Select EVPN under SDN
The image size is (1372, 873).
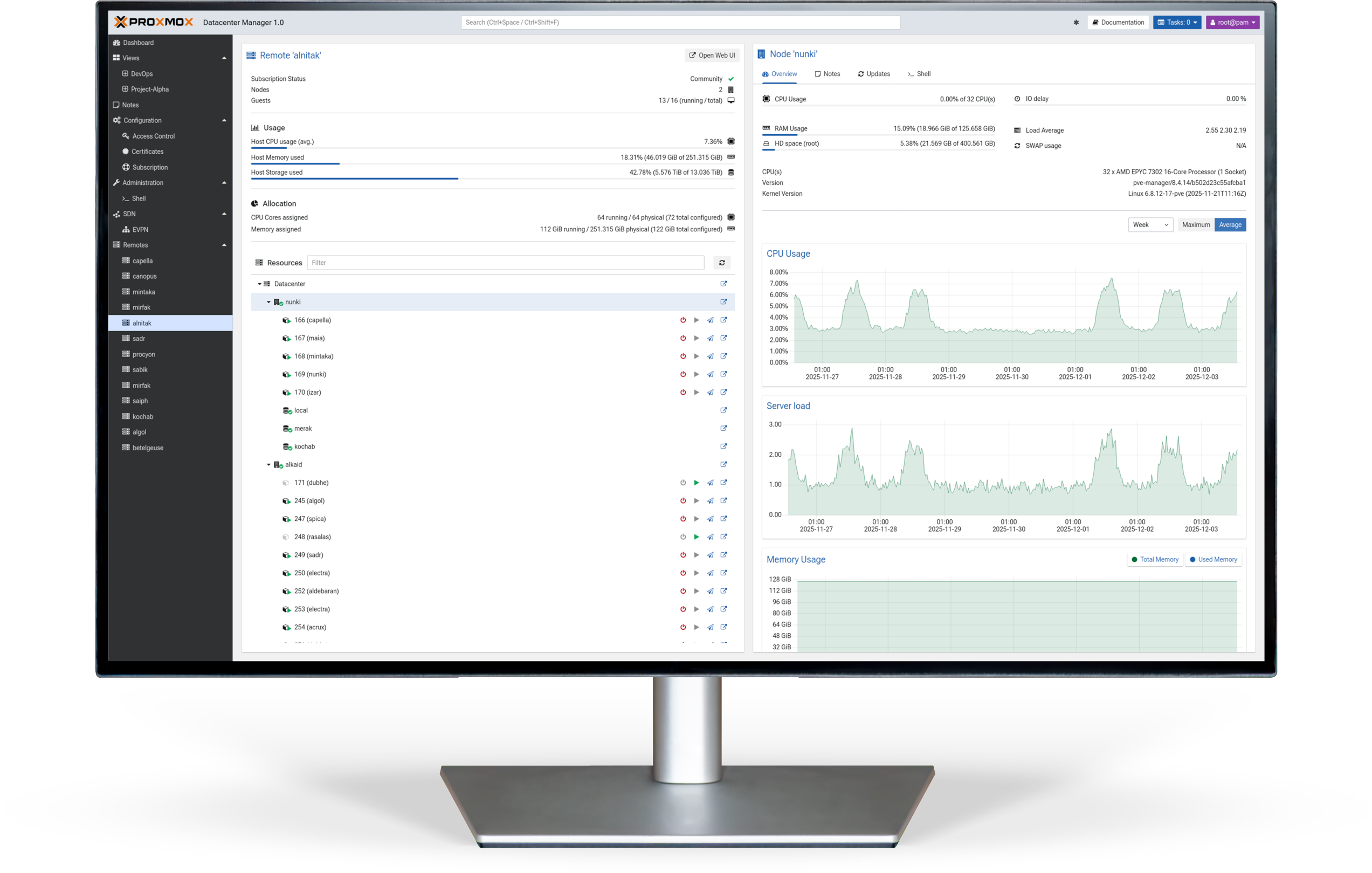coord(140,230)
